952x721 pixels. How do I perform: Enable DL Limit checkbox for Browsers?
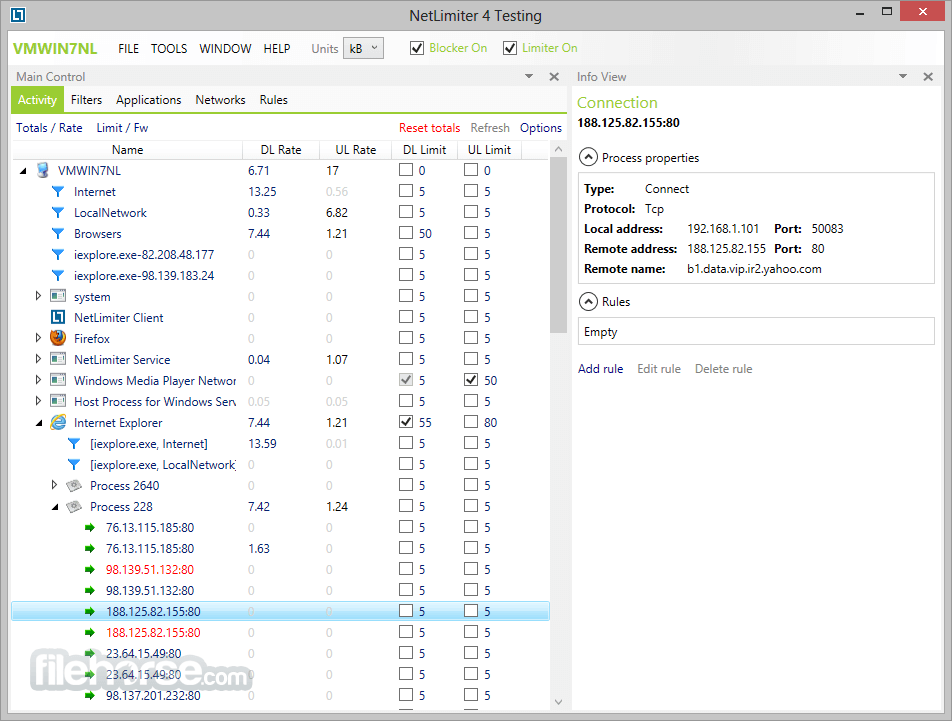point(406,233)
